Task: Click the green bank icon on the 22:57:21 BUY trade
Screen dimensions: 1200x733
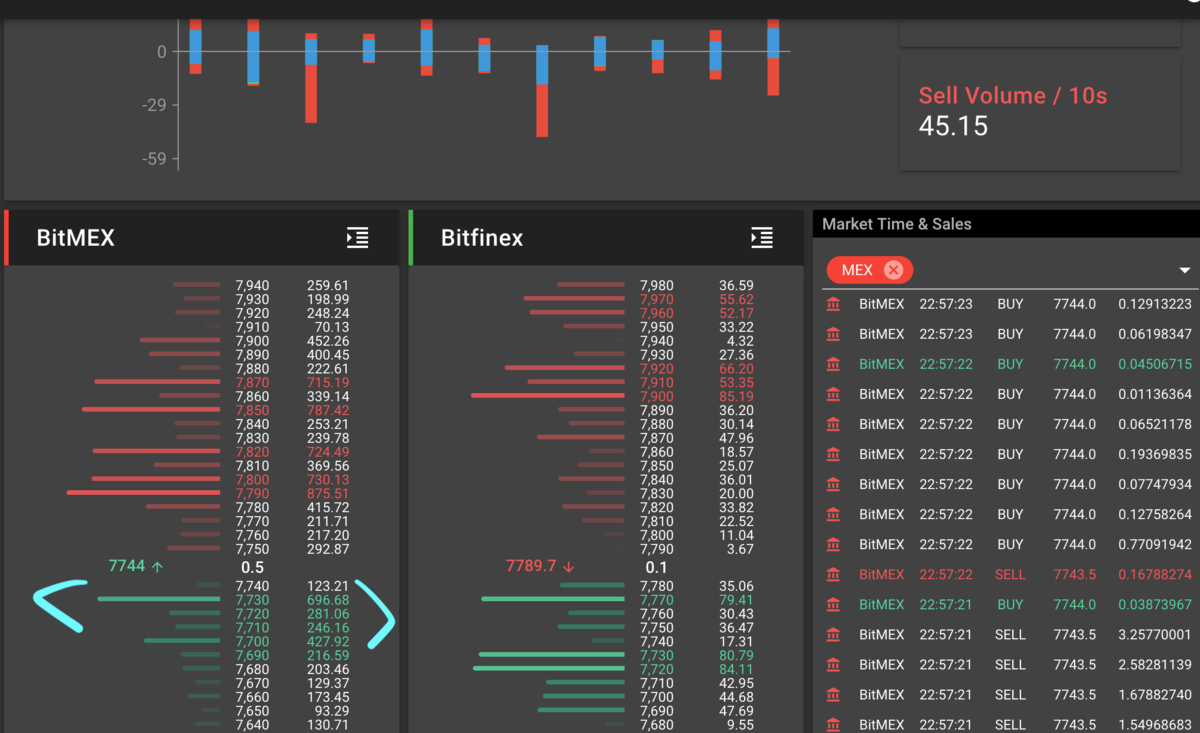Action: point(833,604)
